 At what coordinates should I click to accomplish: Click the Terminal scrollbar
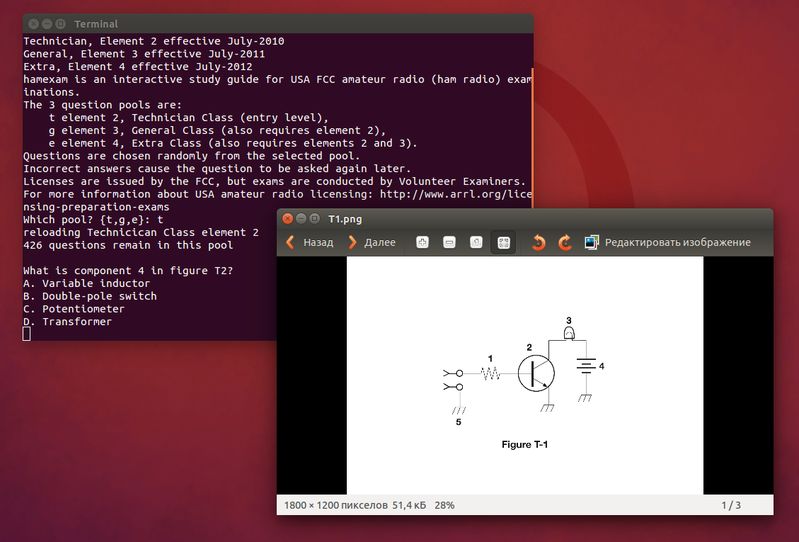pyautogui.click(x=532, y=138)
